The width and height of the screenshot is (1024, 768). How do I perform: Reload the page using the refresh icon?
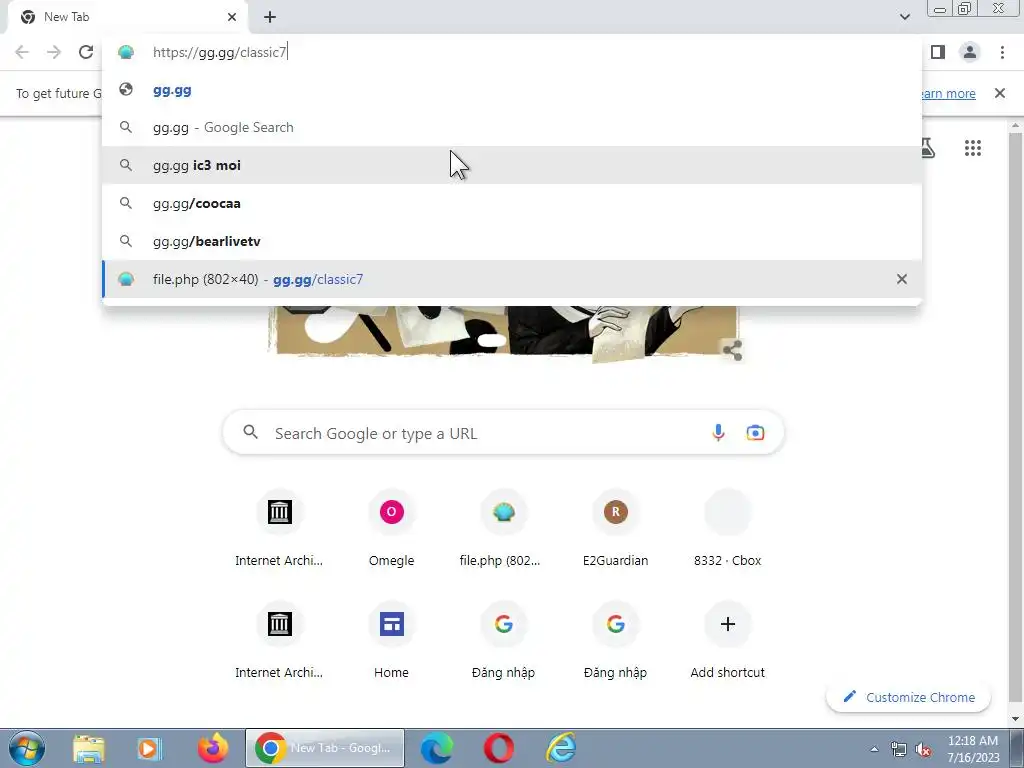(86, 52)
